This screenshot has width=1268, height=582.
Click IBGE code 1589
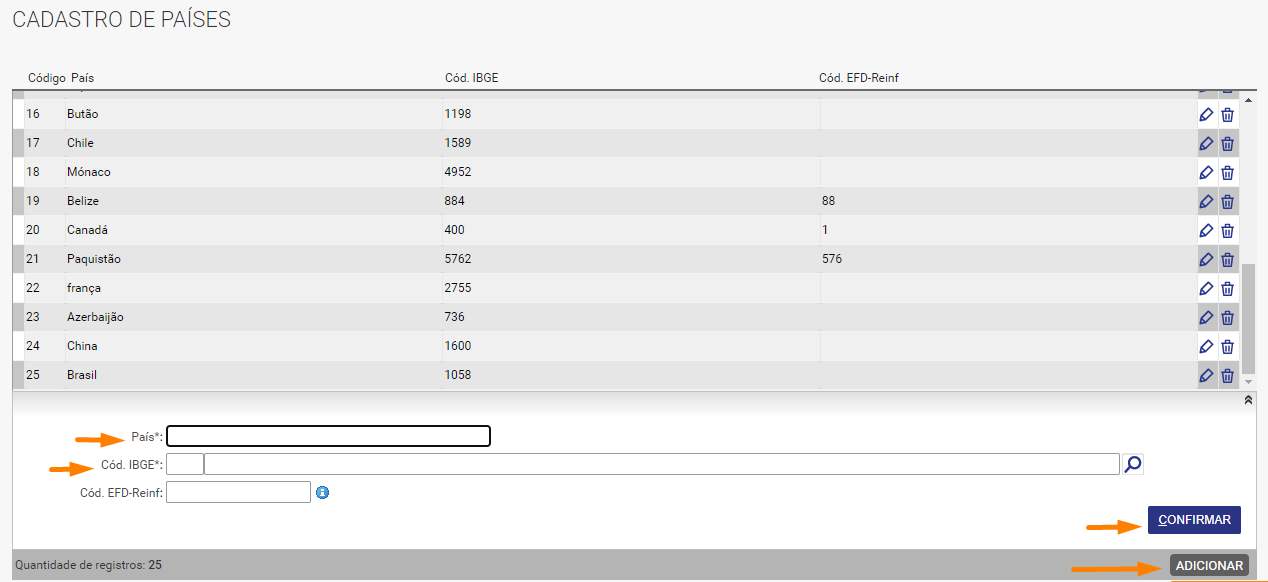point(458,143)
